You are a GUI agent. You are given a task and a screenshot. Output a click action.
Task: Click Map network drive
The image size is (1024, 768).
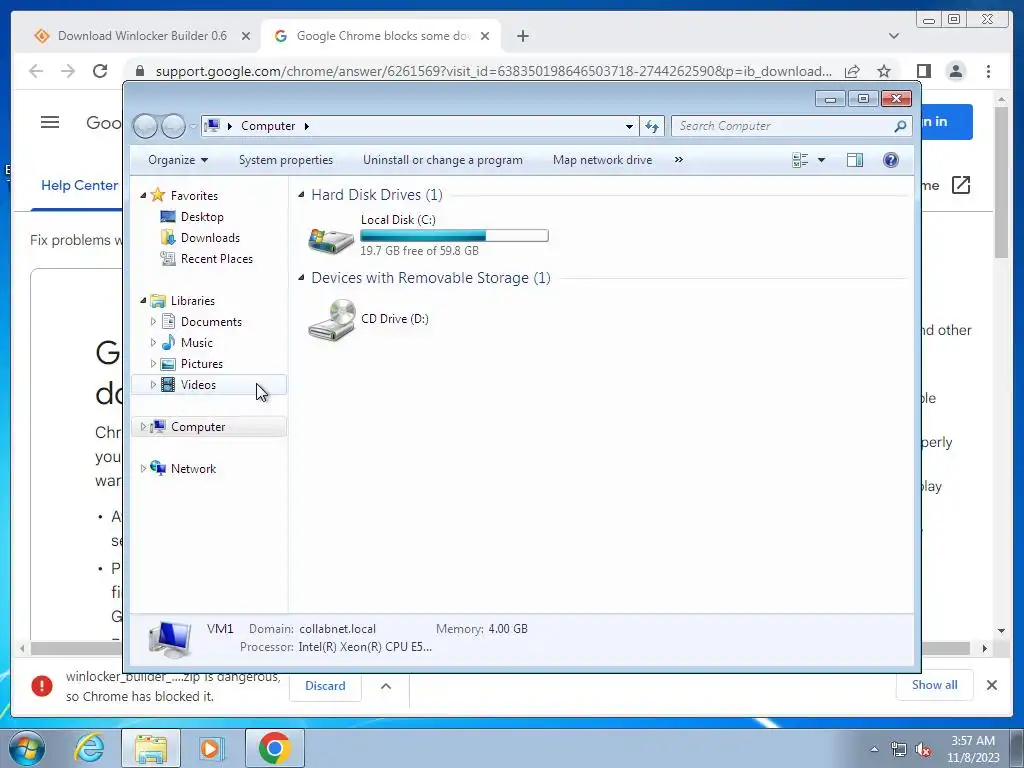[602, 160]
